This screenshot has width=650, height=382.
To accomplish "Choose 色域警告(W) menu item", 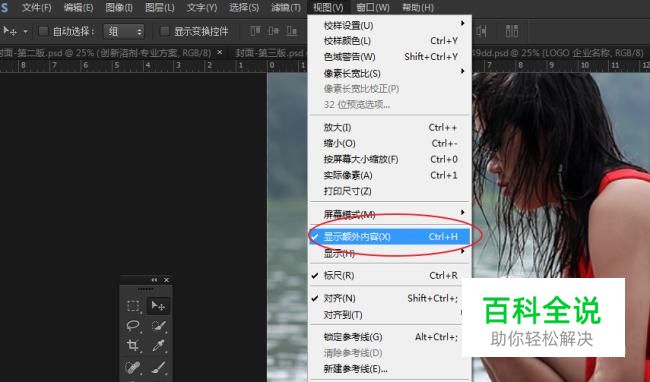I will [390, 57].
